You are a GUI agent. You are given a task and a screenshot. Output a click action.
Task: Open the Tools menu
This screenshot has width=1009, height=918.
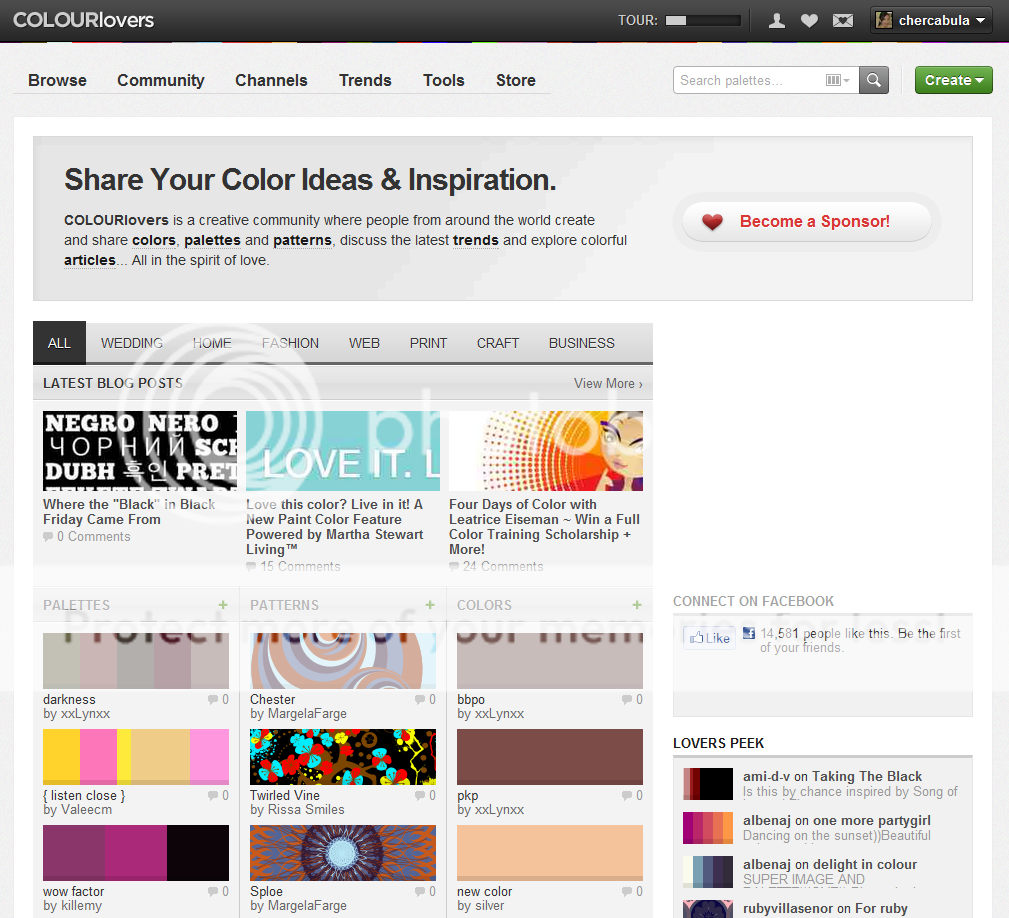point(443,80)
